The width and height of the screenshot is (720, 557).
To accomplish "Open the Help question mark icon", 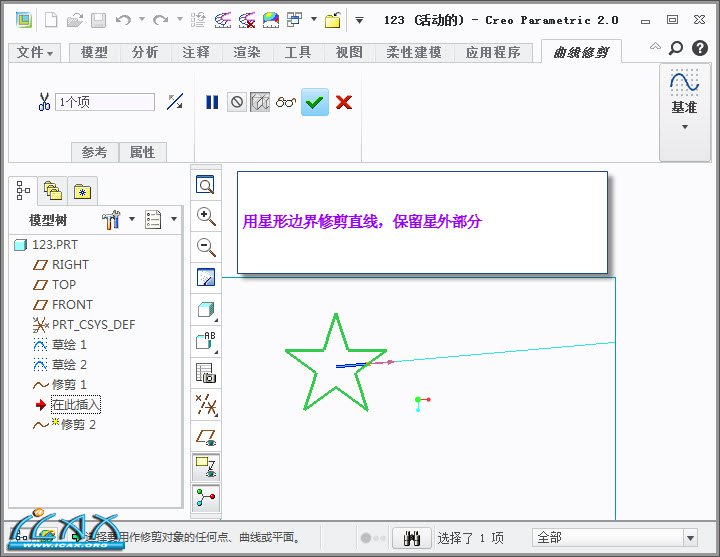I will [700, 48].
